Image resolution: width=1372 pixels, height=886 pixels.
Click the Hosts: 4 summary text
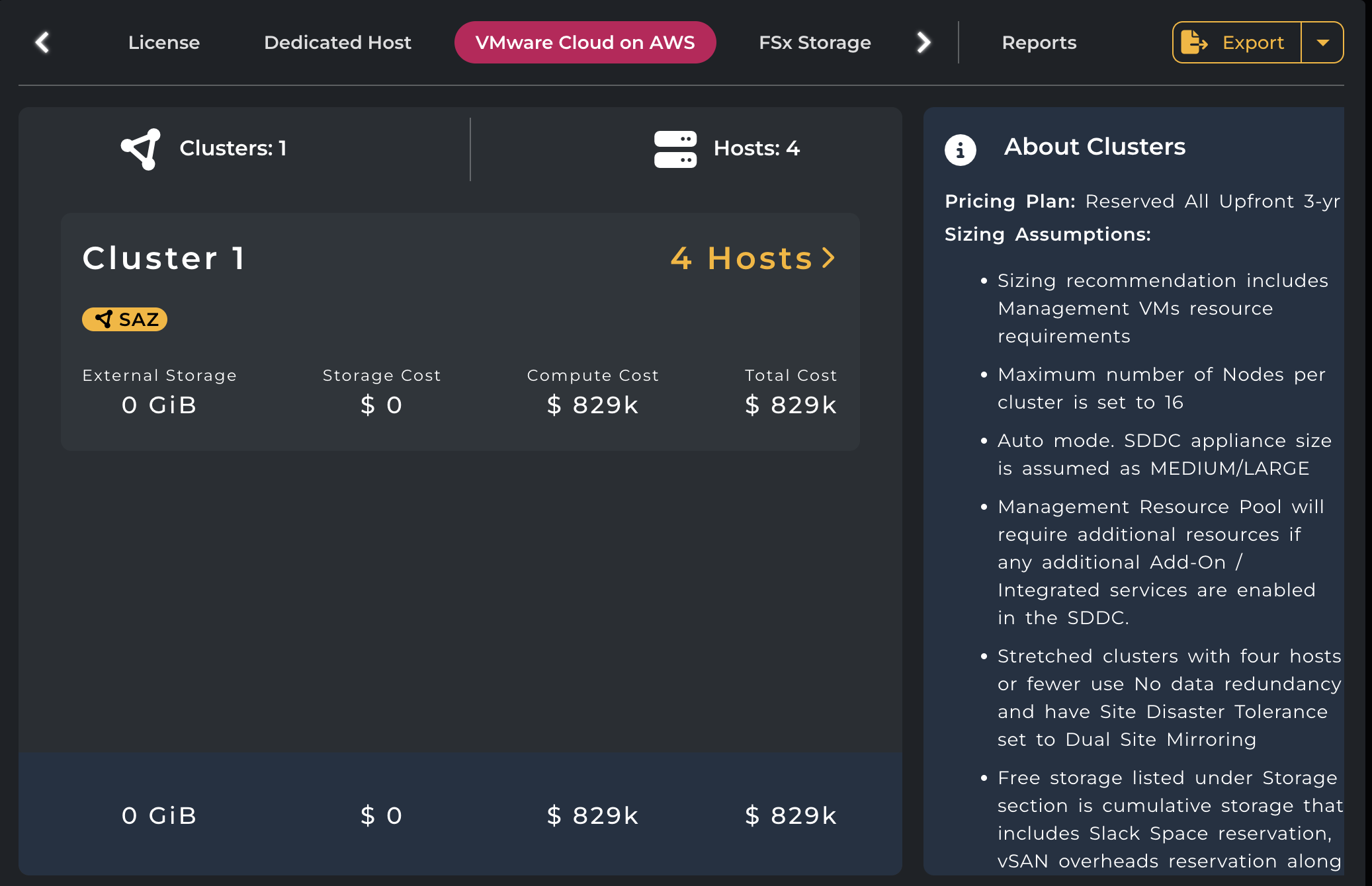point(757,148)
